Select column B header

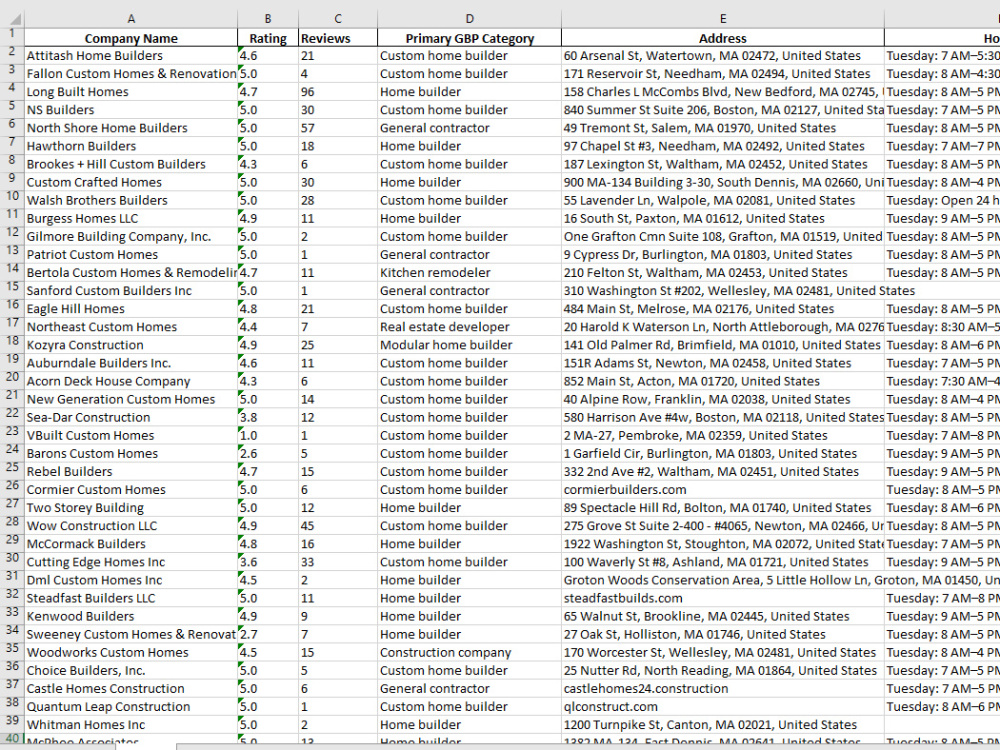(268, 19)
